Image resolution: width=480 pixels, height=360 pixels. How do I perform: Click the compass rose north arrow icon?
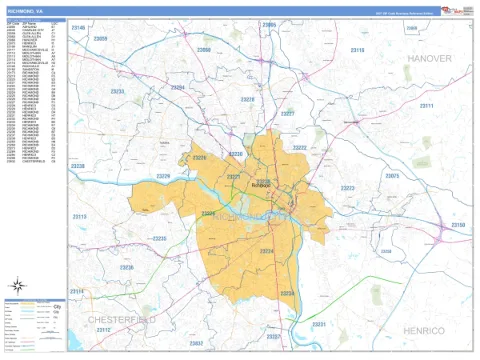coord(18,286)
